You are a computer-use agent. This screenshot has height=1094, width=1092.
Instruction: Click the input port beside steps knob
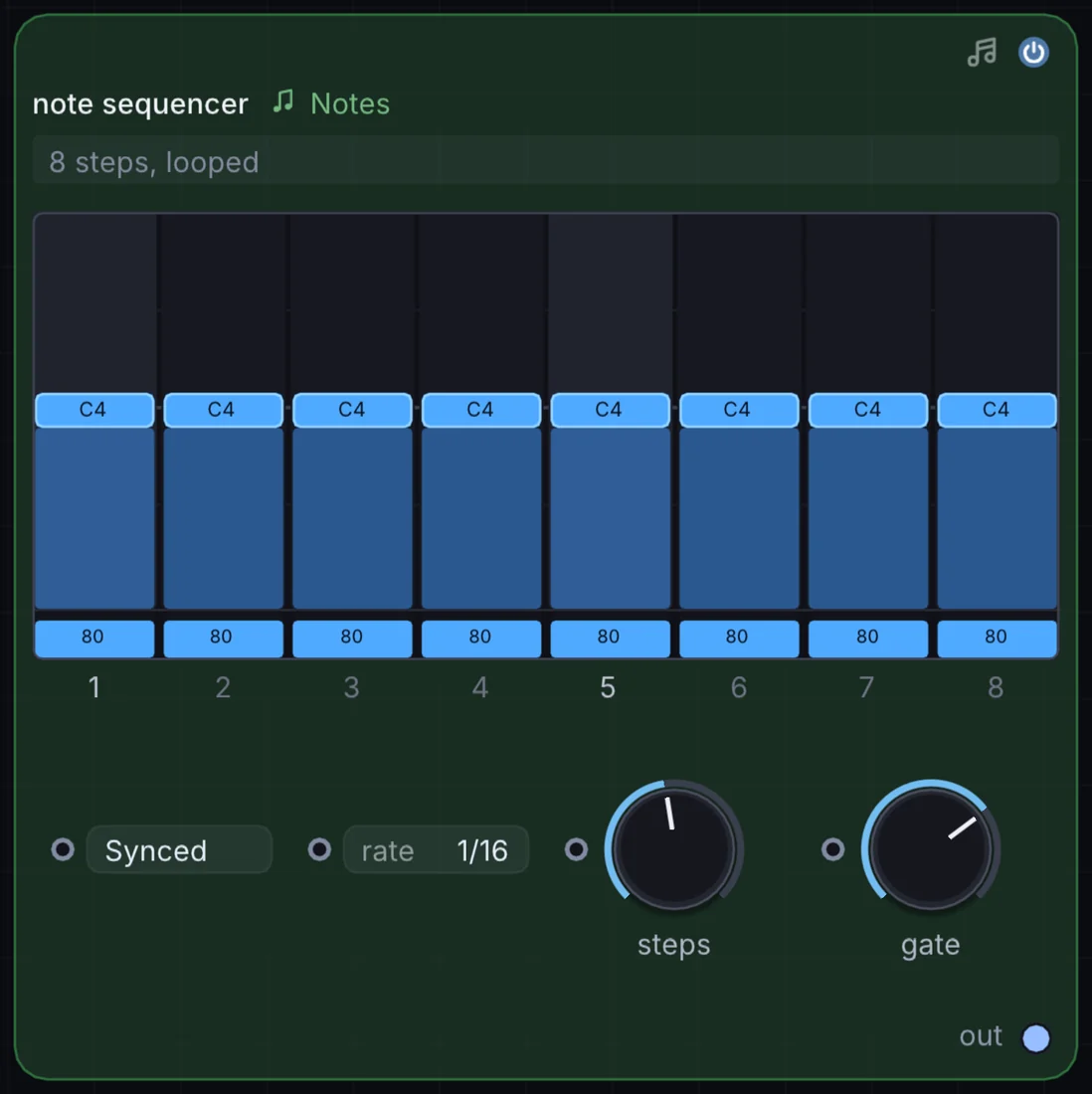(x=577, y=849)
